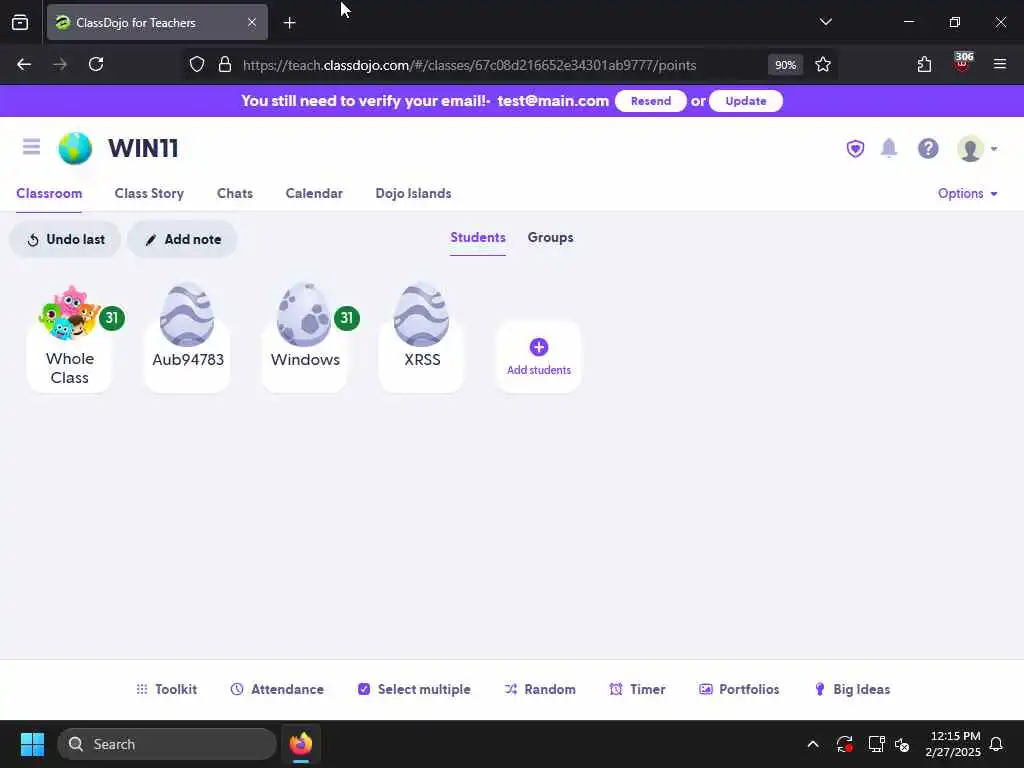The height and width of the screenshot is (768, 1024).
Task: Select the Whole Class monsters card
Action: click(x=69, y=338)
